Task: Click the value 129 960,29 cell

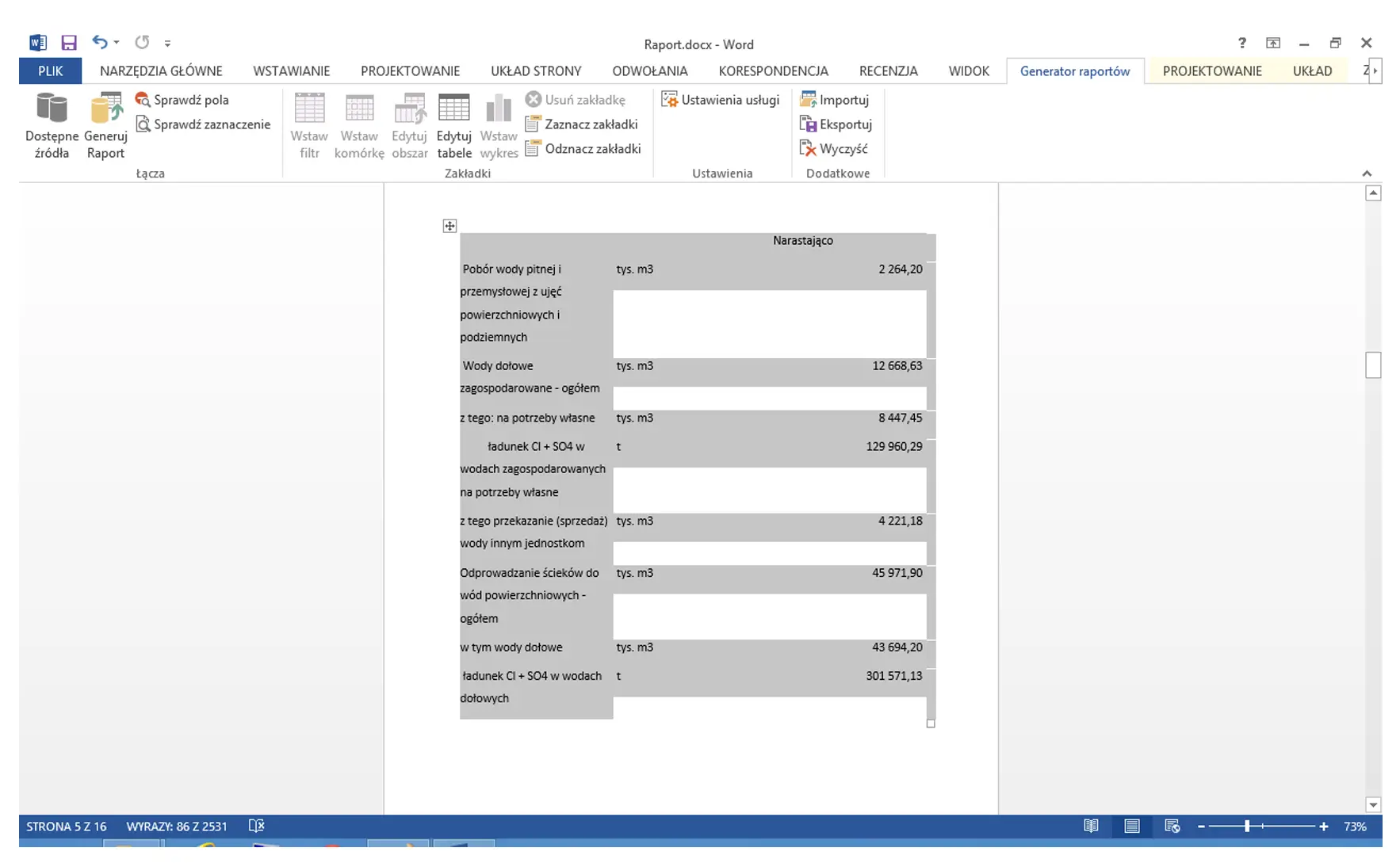Action: click(893, 447)
